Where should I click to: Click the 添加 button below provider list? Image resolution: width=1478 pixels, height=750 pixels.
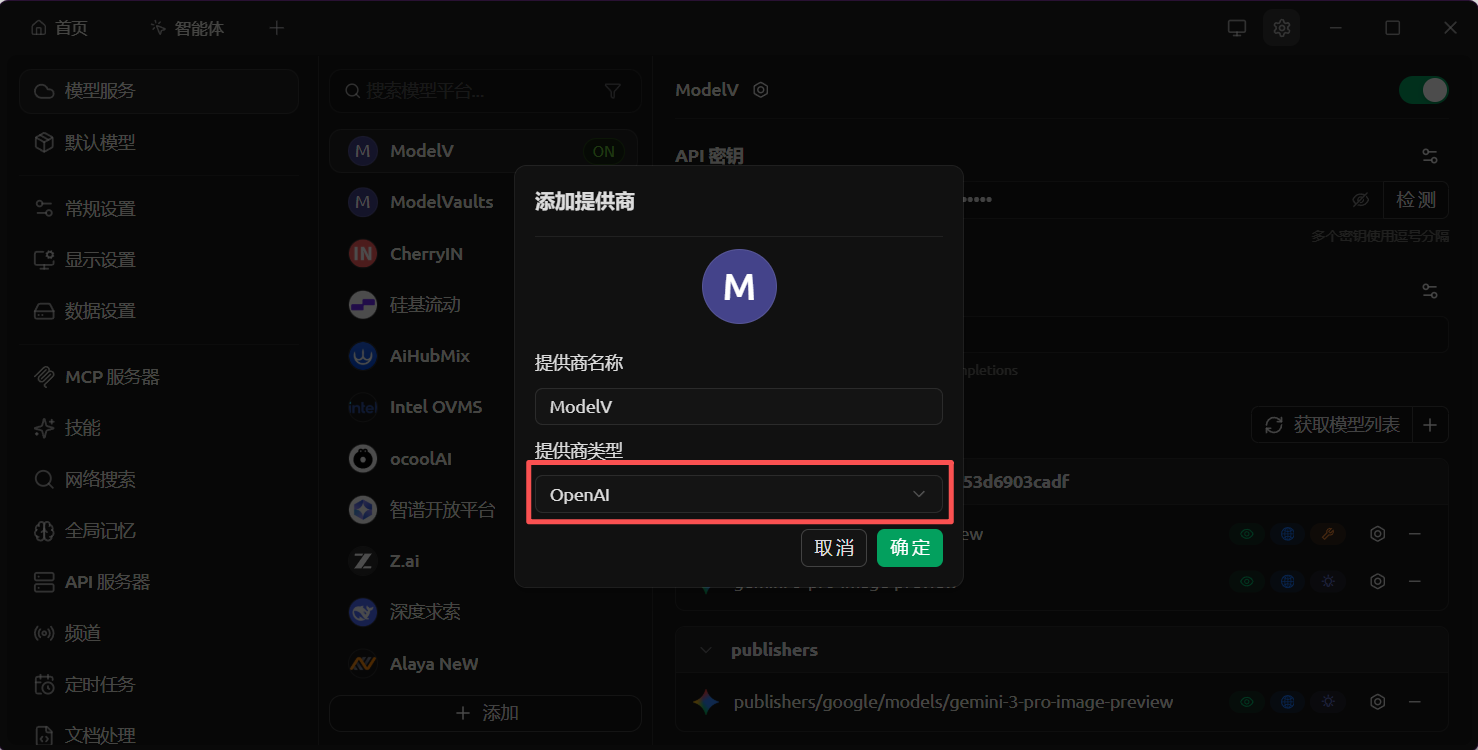click(486, 713)
